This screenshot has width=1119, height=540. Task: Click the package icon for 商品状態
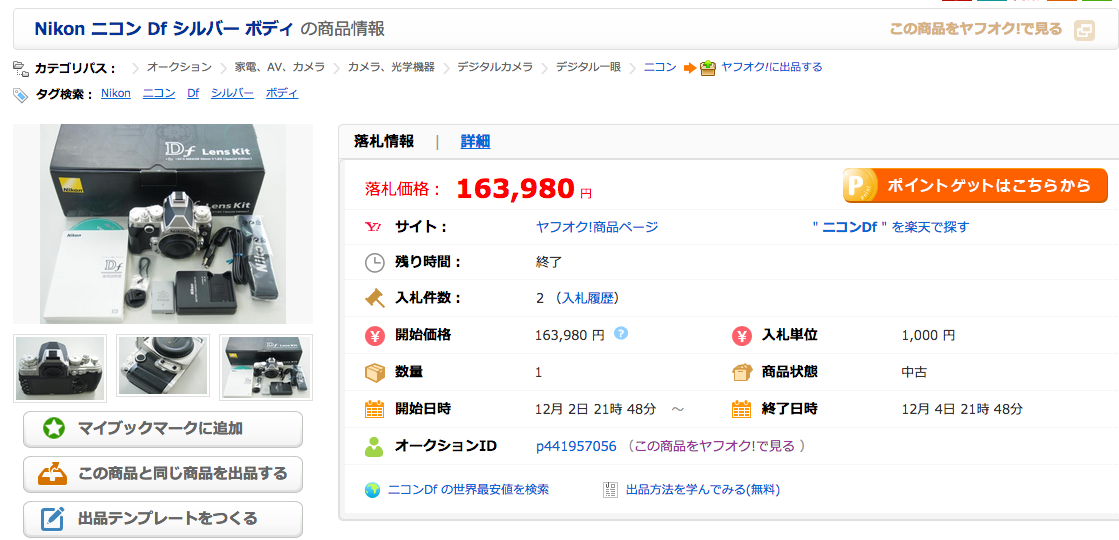tap(742, 372)
